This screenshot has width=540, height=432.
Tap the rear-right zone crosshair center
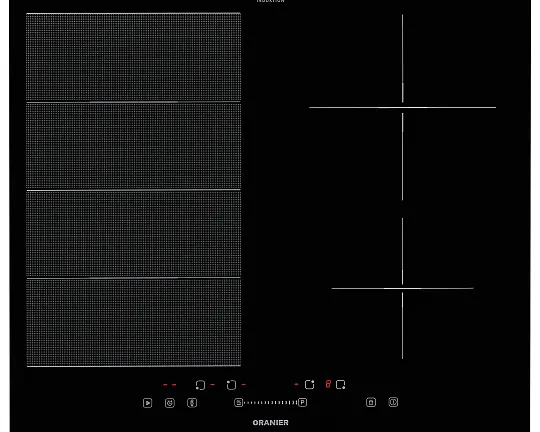point(402,107)
